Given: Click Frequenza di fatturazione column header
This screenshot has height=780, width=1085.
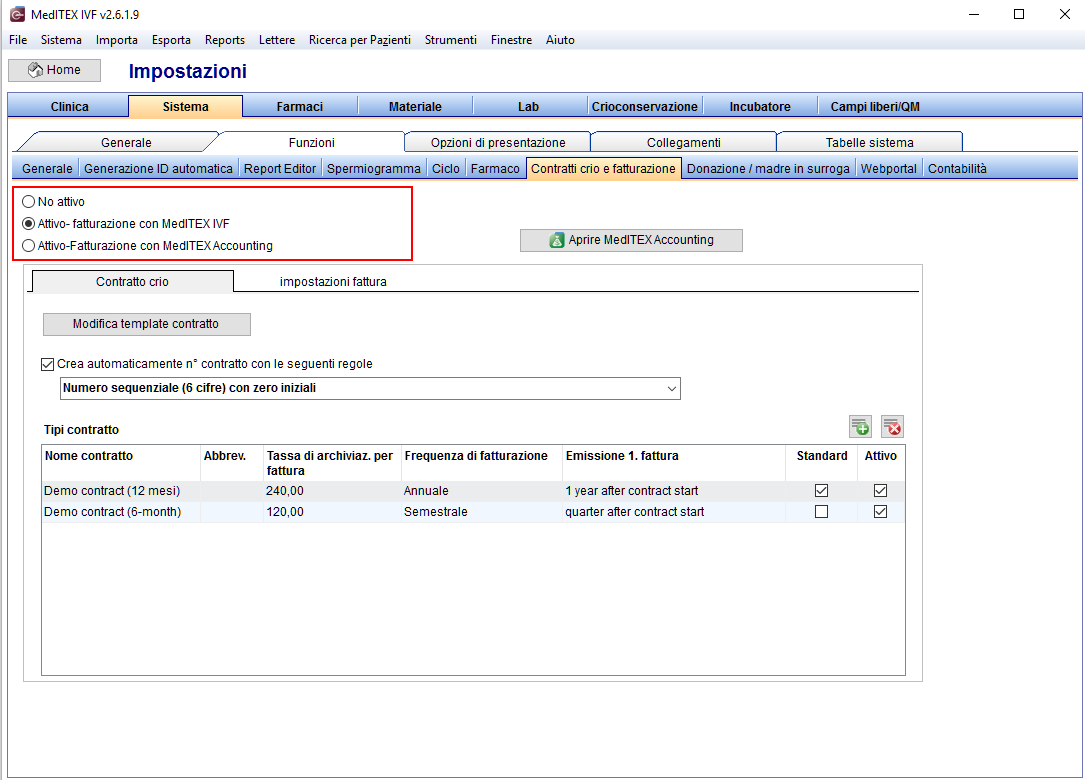Looking at the screenshot, I should [x=482, y=463].
